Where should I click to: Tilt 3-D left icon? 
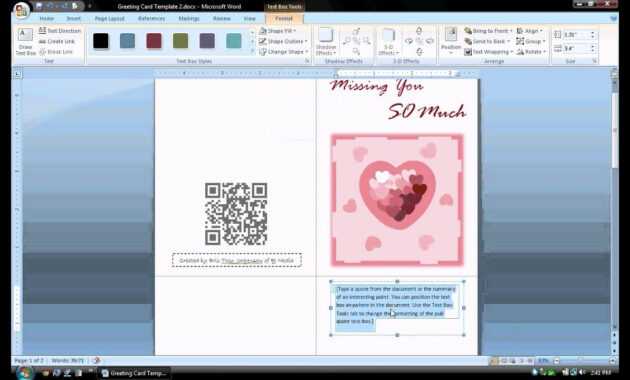click(x=409, y=41)
